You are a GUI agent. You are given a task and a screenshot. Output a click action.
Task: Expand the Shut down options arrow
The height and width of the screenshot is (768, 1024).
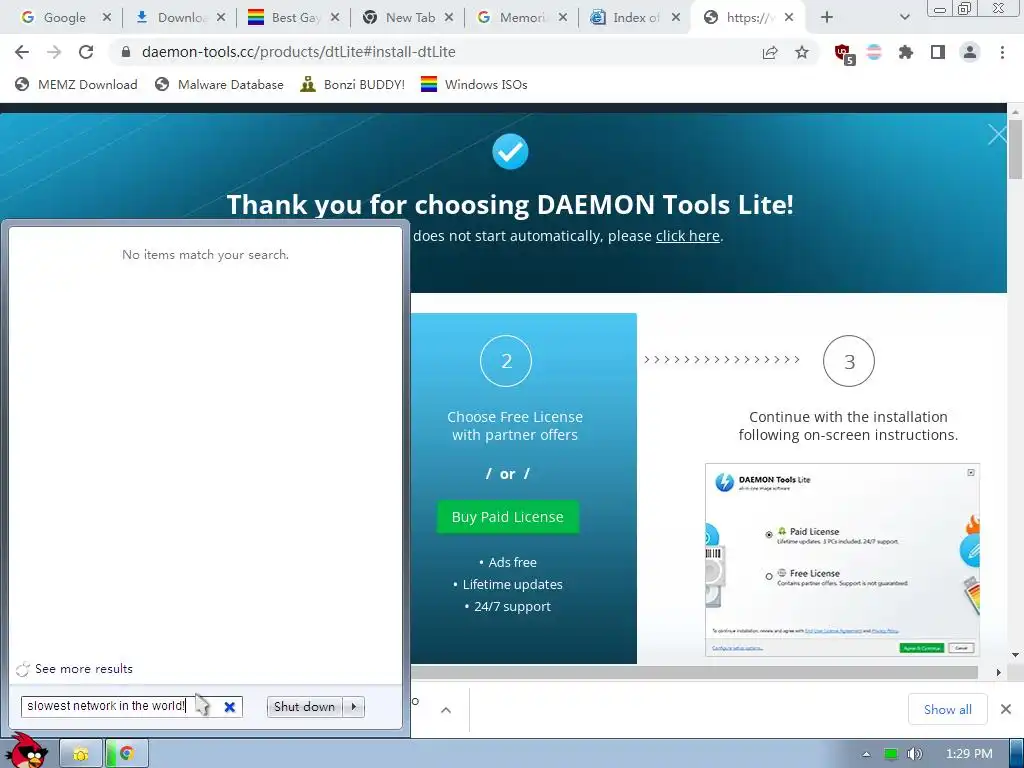pos(353,707)
